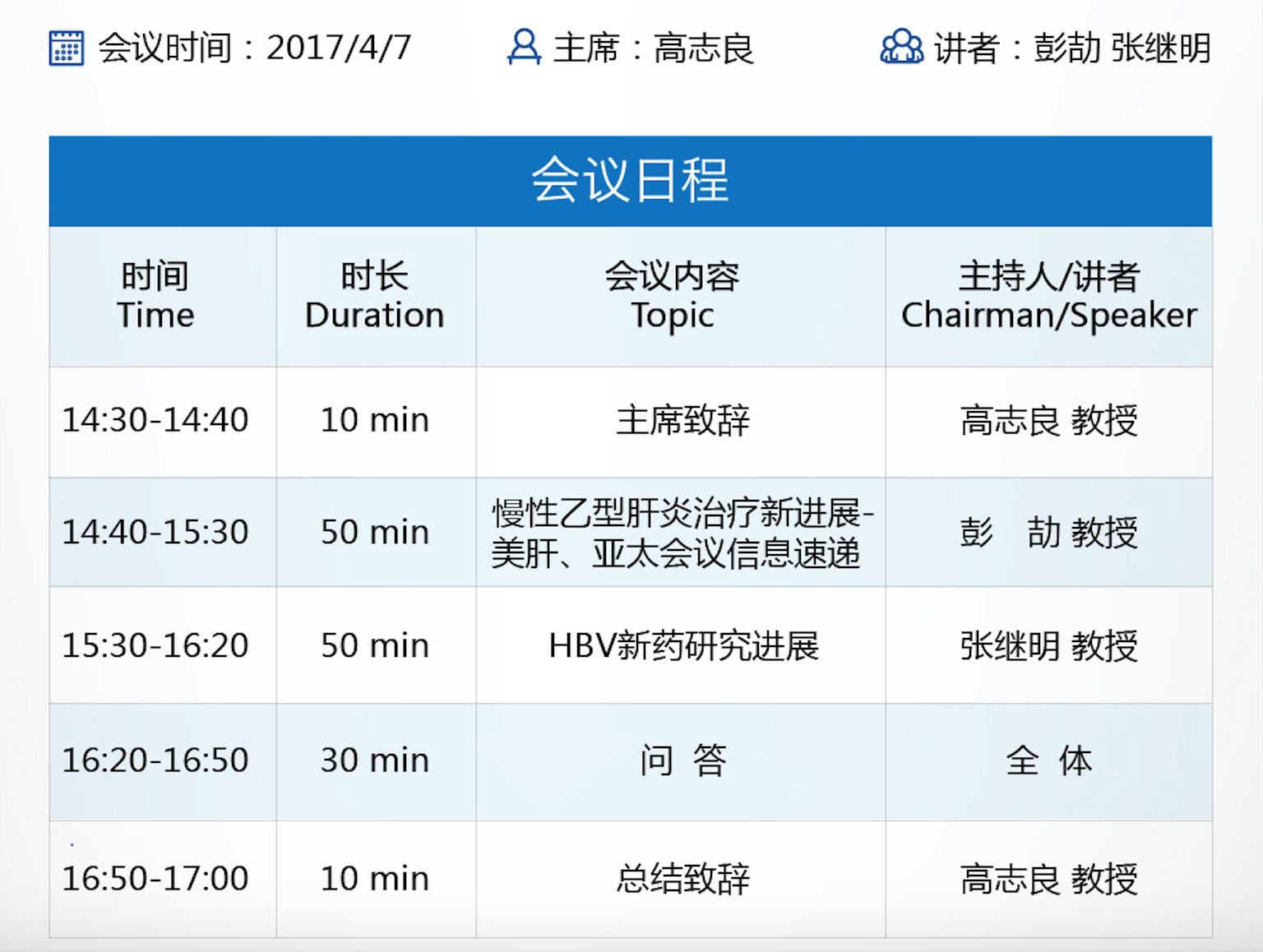Click the 会议日程 table title banner
The image size is (1263, 952).
tap(631, 181)
